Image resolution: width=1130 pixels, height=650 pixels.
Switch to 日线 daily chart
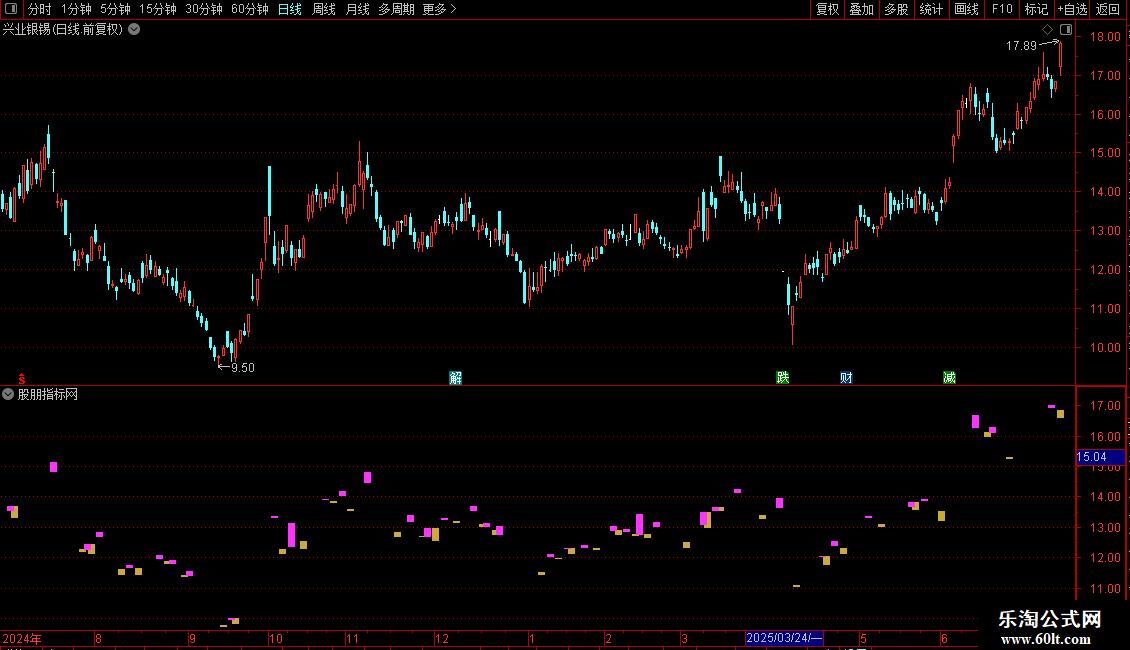(290, 9)
